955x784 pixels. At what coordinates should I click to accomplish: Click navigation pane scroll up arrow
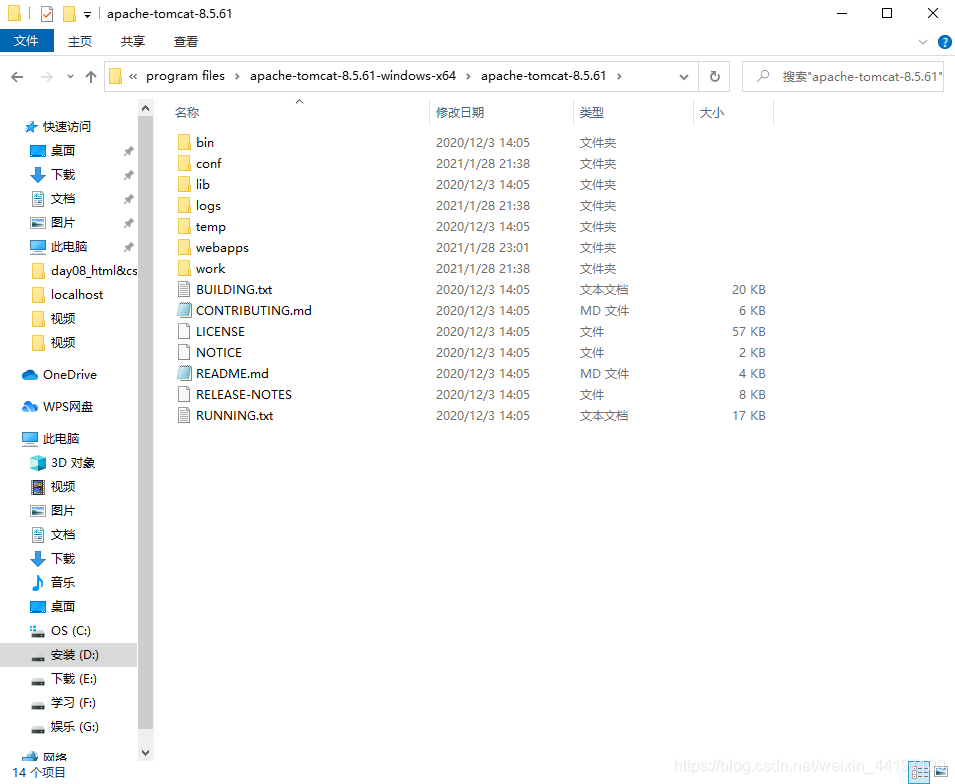pyautogui.click(x=145, y=108)
